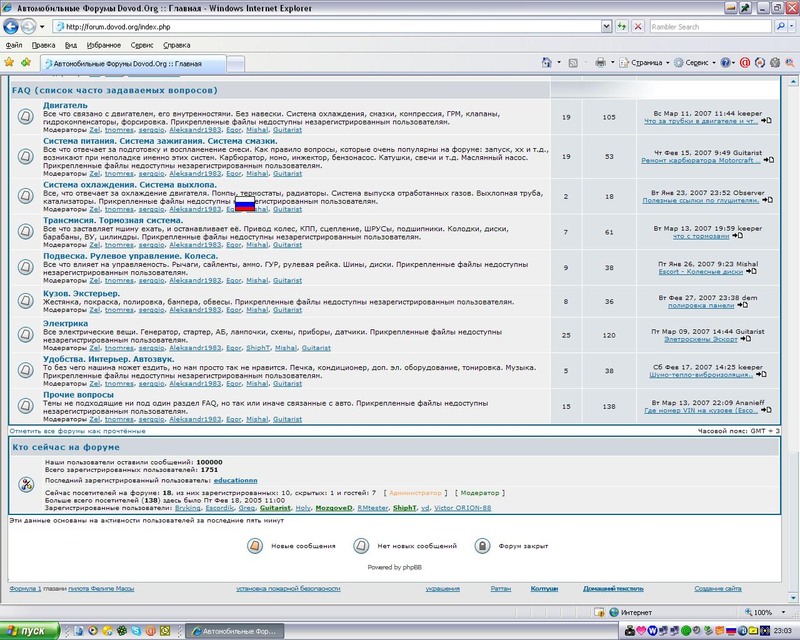Screen dimensions: 800x640
Task: Open the Правка menu
Action: (x=43, y=45)
